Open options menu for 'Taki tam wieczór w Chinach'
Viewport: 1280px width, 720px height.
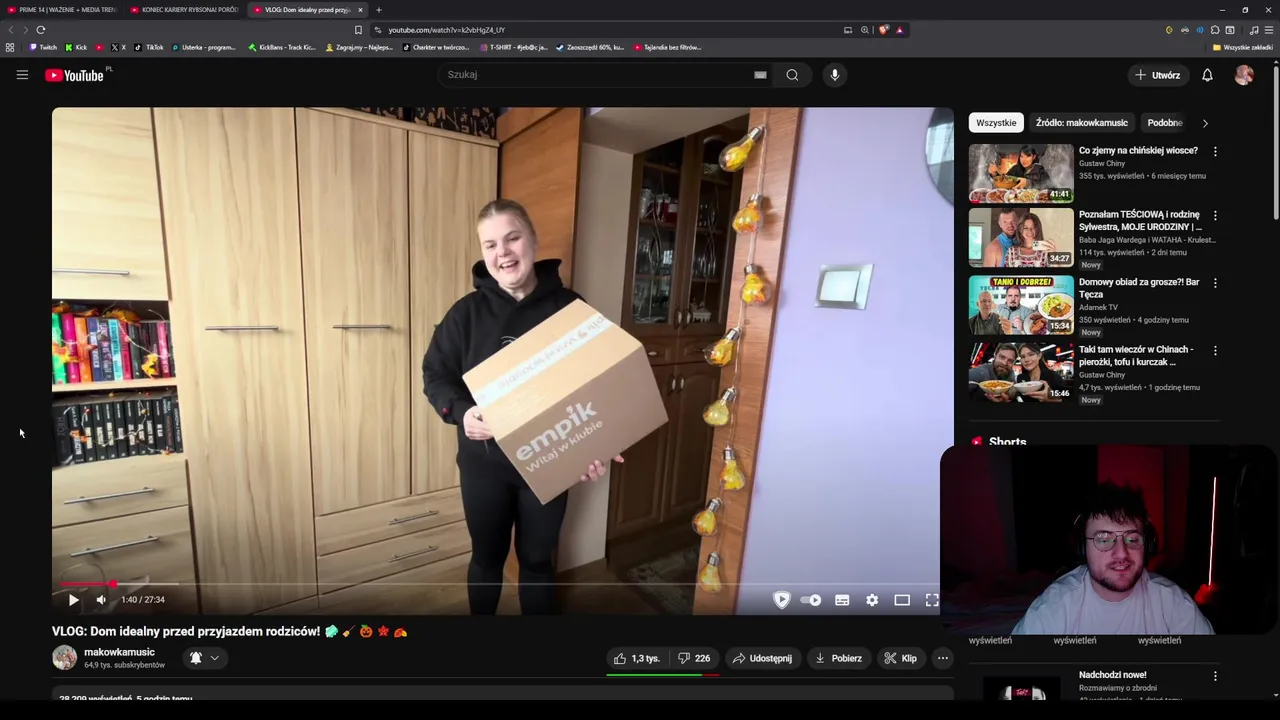[x=1215, y=351]
